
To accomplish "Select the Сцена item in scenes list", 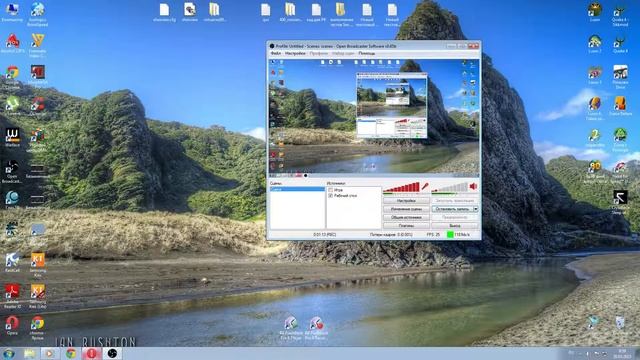I will click(x=297, y=189).
